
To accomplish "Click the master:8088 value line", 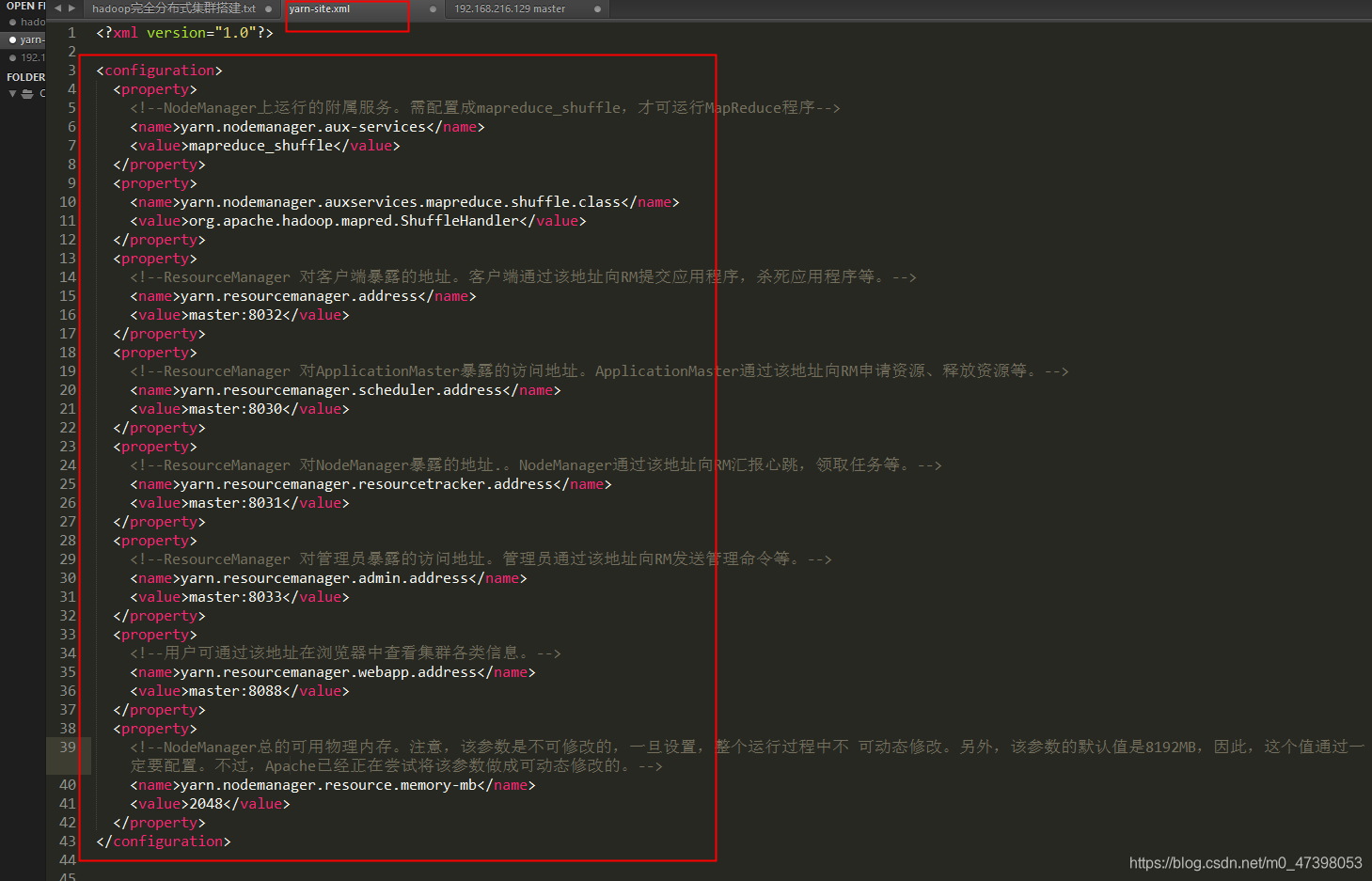I will (x=240, y=691).
